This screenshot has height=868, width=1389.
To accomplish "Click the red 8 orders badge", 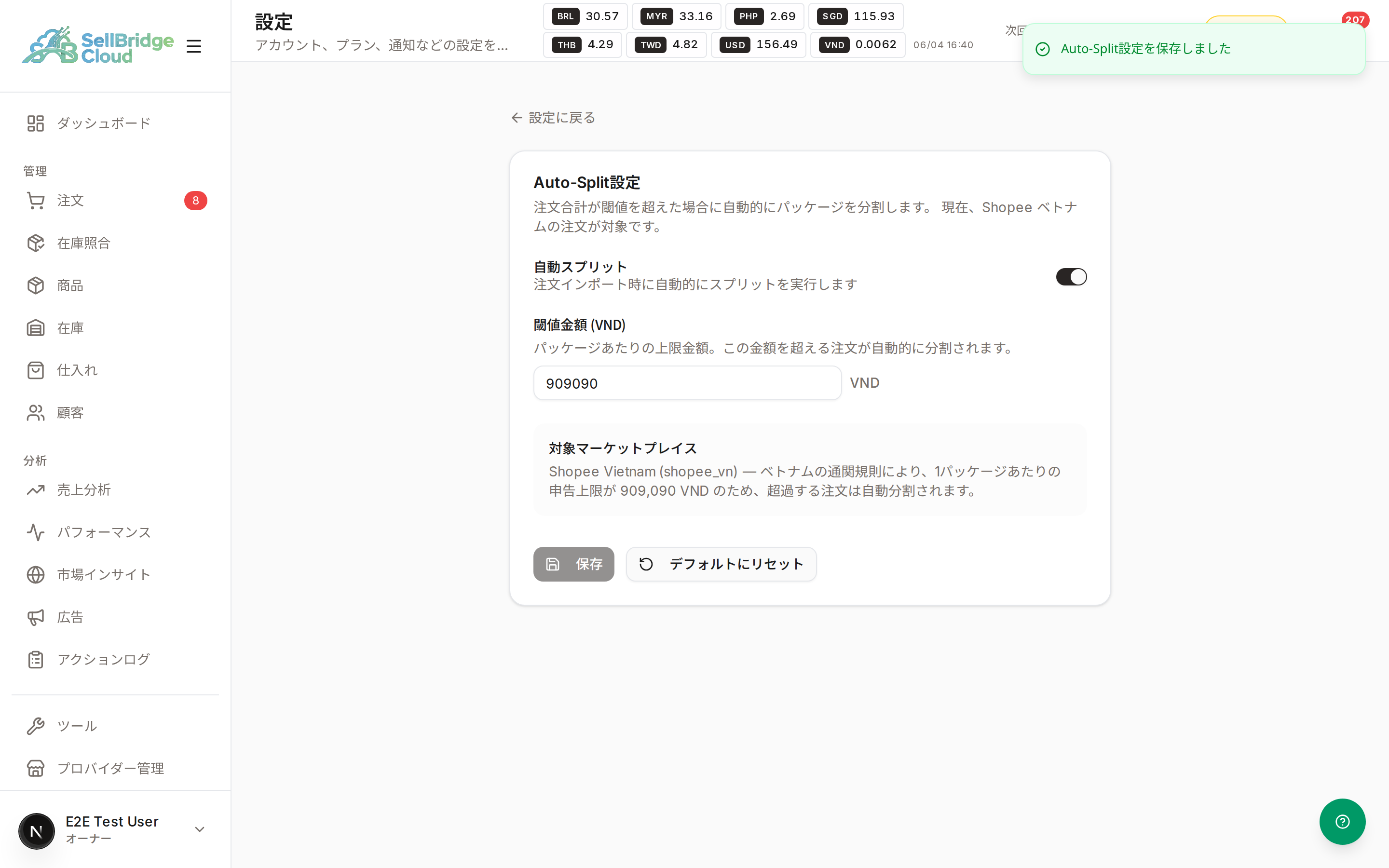I will tap(195, 200).
